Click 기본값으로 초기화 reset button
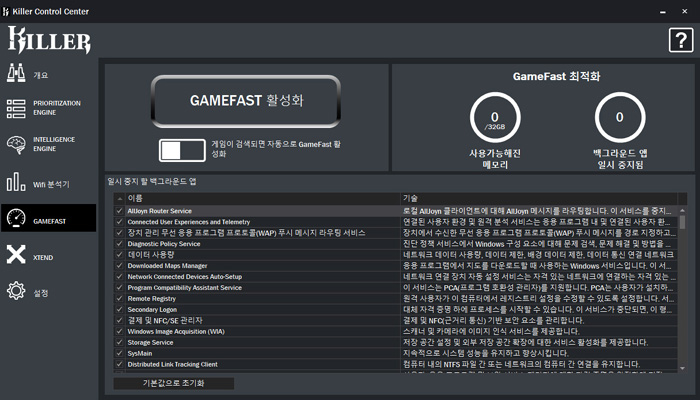Screen dimensions: 700x400 (174, 383)
